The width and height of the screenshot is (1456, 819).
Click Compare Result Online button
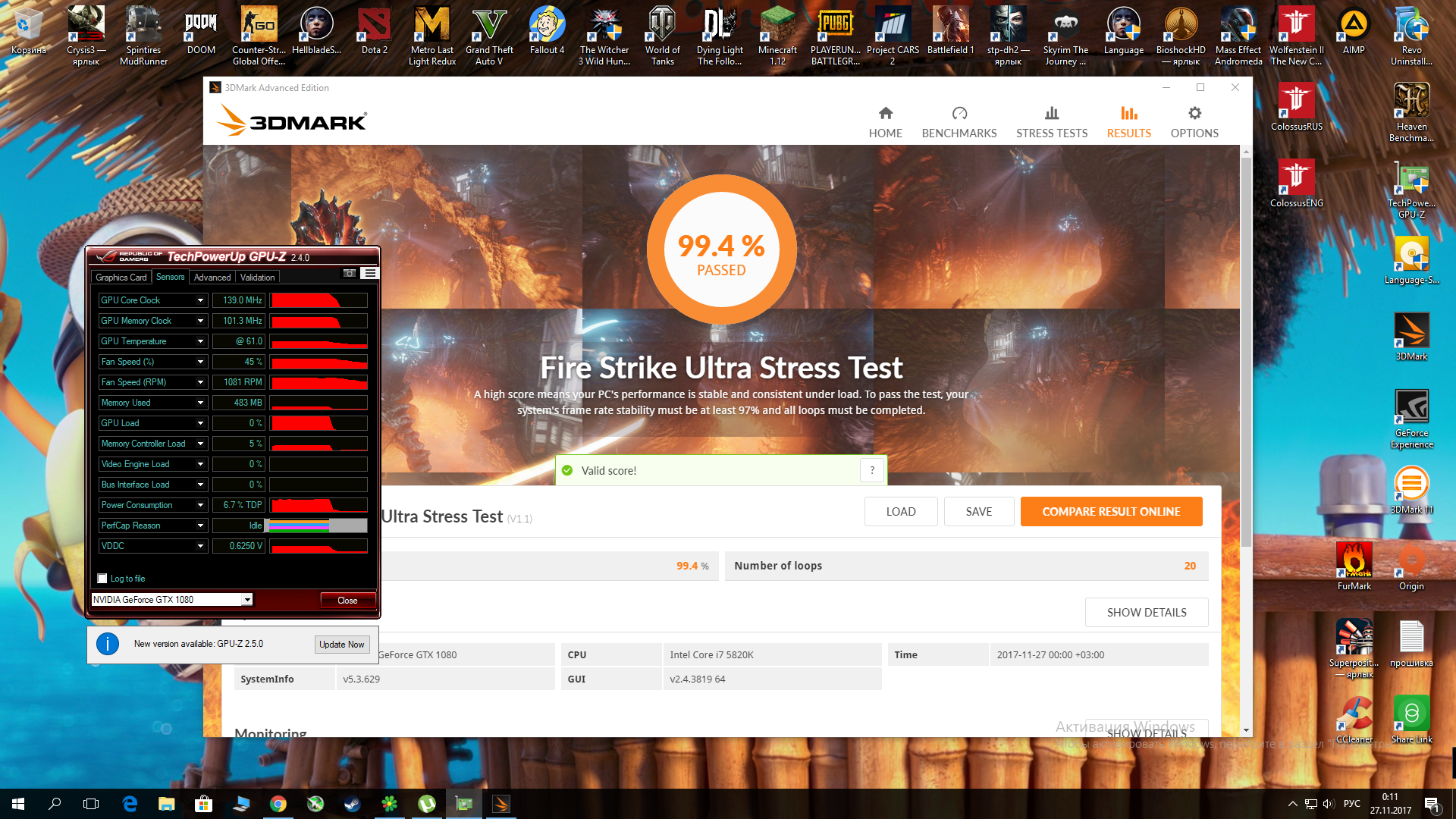click(1111, 512)
